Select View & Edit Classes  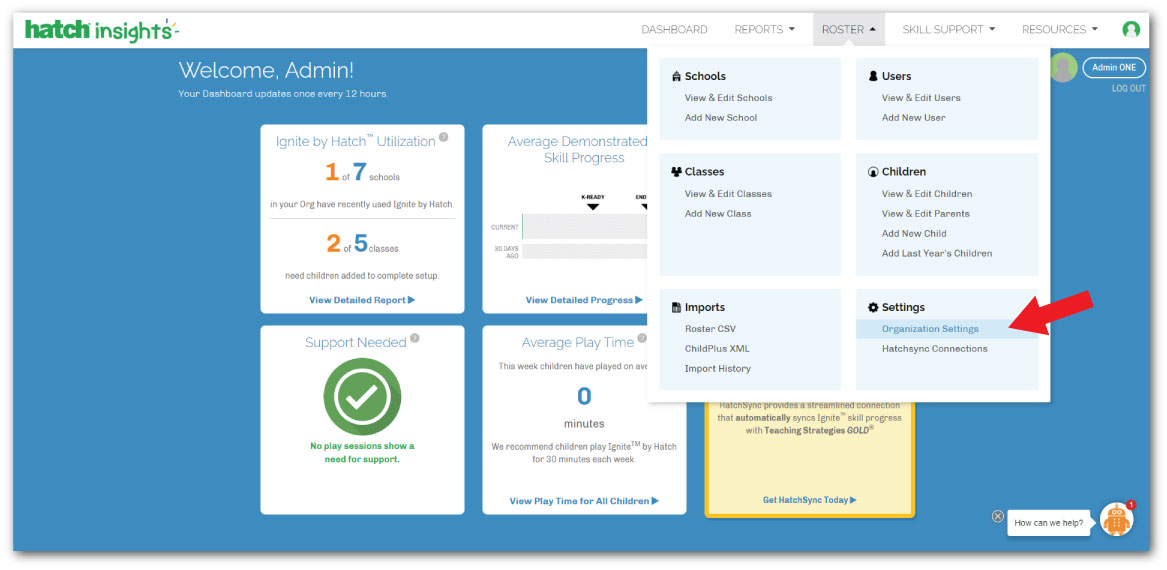(x=729, y=193)
